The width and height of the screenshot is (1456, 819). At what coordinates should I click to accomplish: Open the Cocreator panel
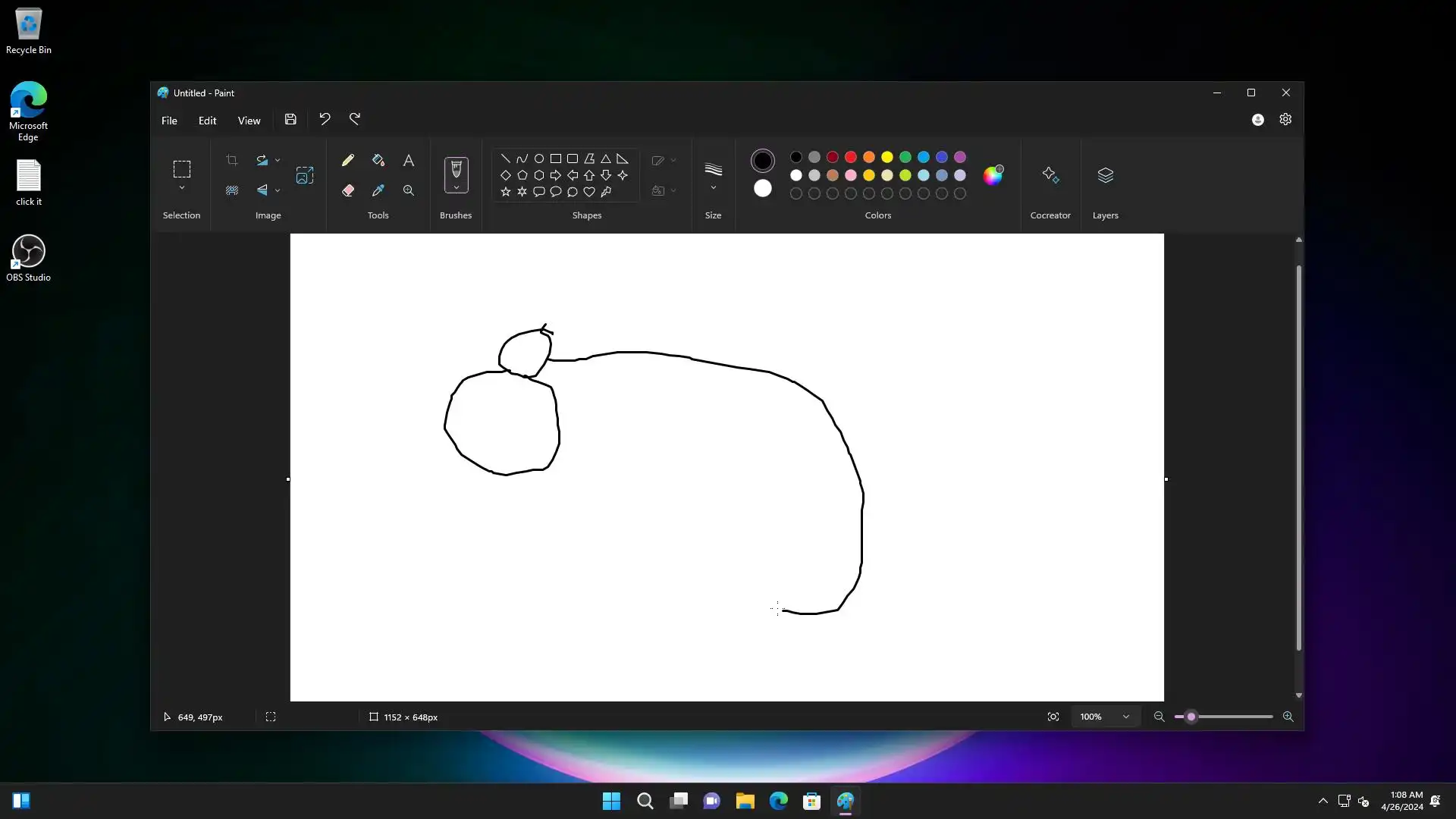(x=1050, y=175)
